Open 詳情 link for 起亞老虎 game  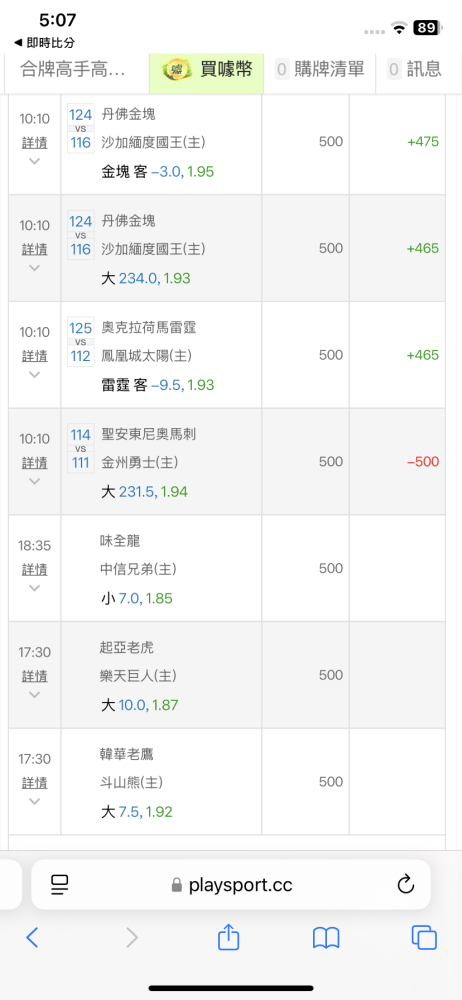pos(34,675)
